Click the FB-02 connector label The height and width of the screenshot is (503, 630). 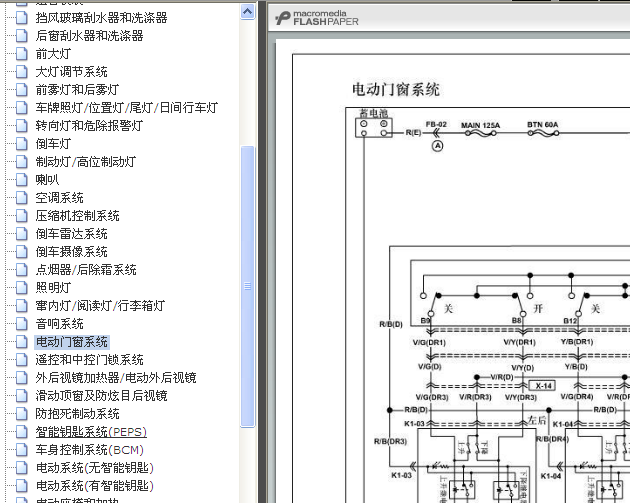436,125
